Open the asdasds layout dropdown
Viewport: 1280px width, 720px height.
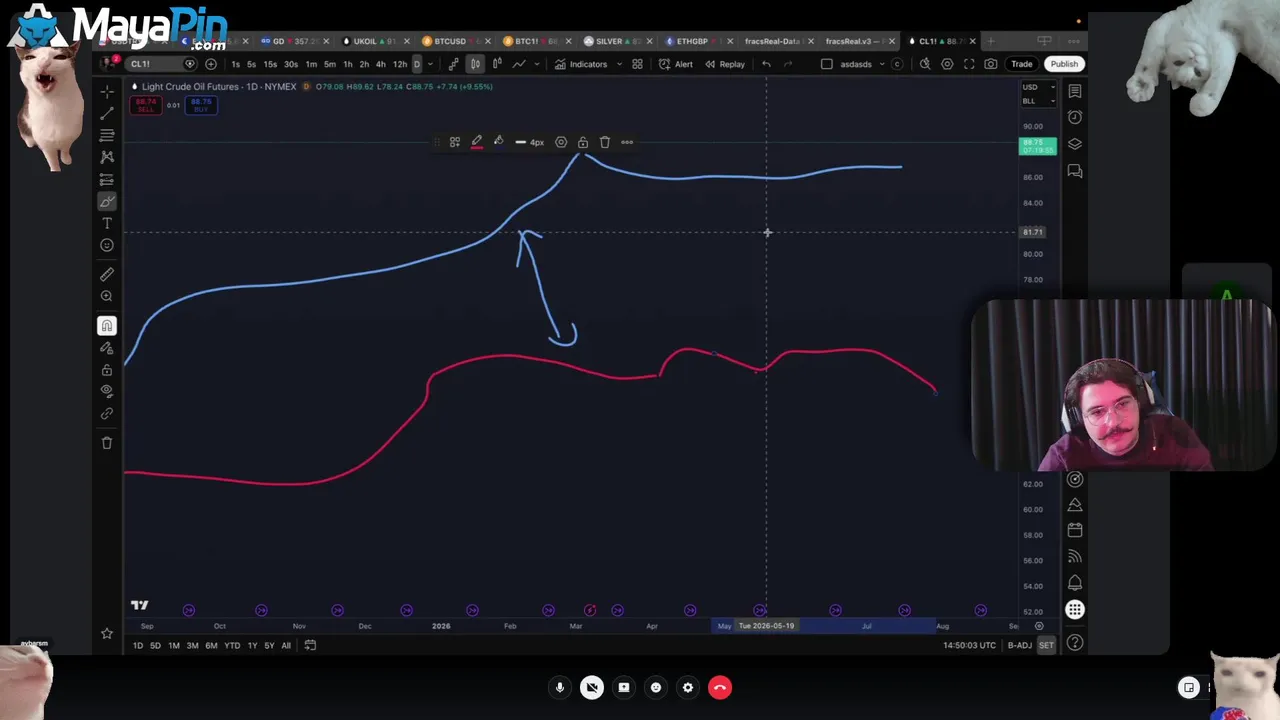[x=882, y=64]
